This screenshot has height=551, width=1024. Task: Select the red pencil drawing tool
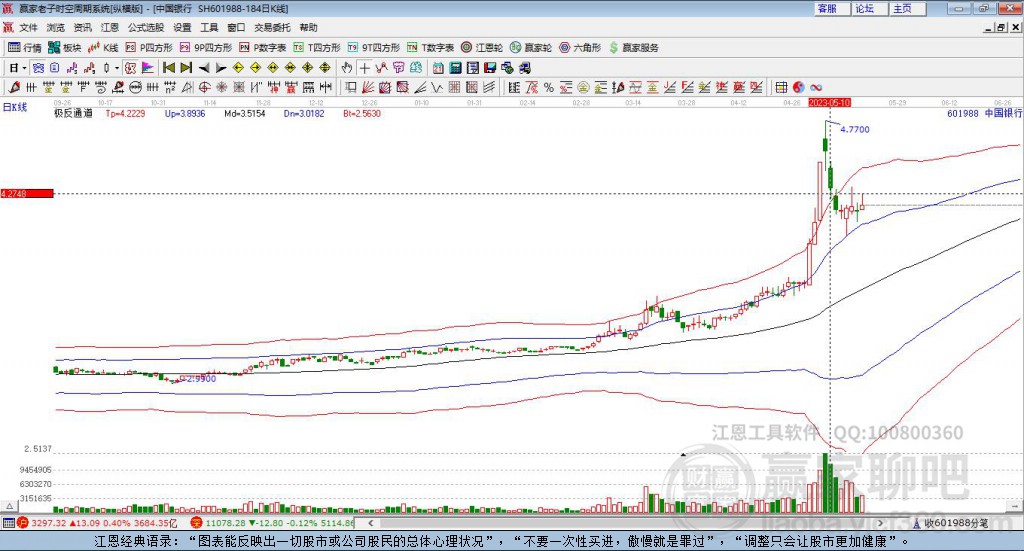click(x=14, y=87)
